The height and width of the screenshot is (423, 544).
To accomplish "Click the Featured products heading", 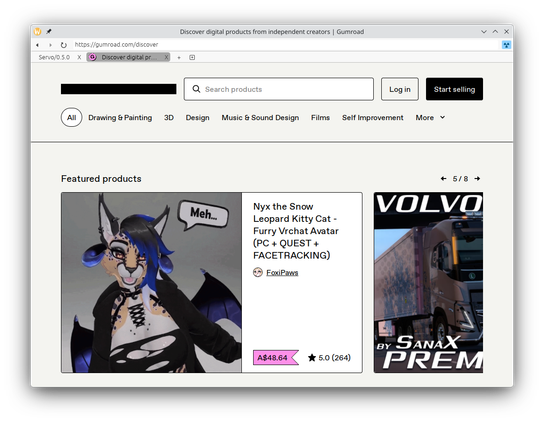I will tap(101, 179).
